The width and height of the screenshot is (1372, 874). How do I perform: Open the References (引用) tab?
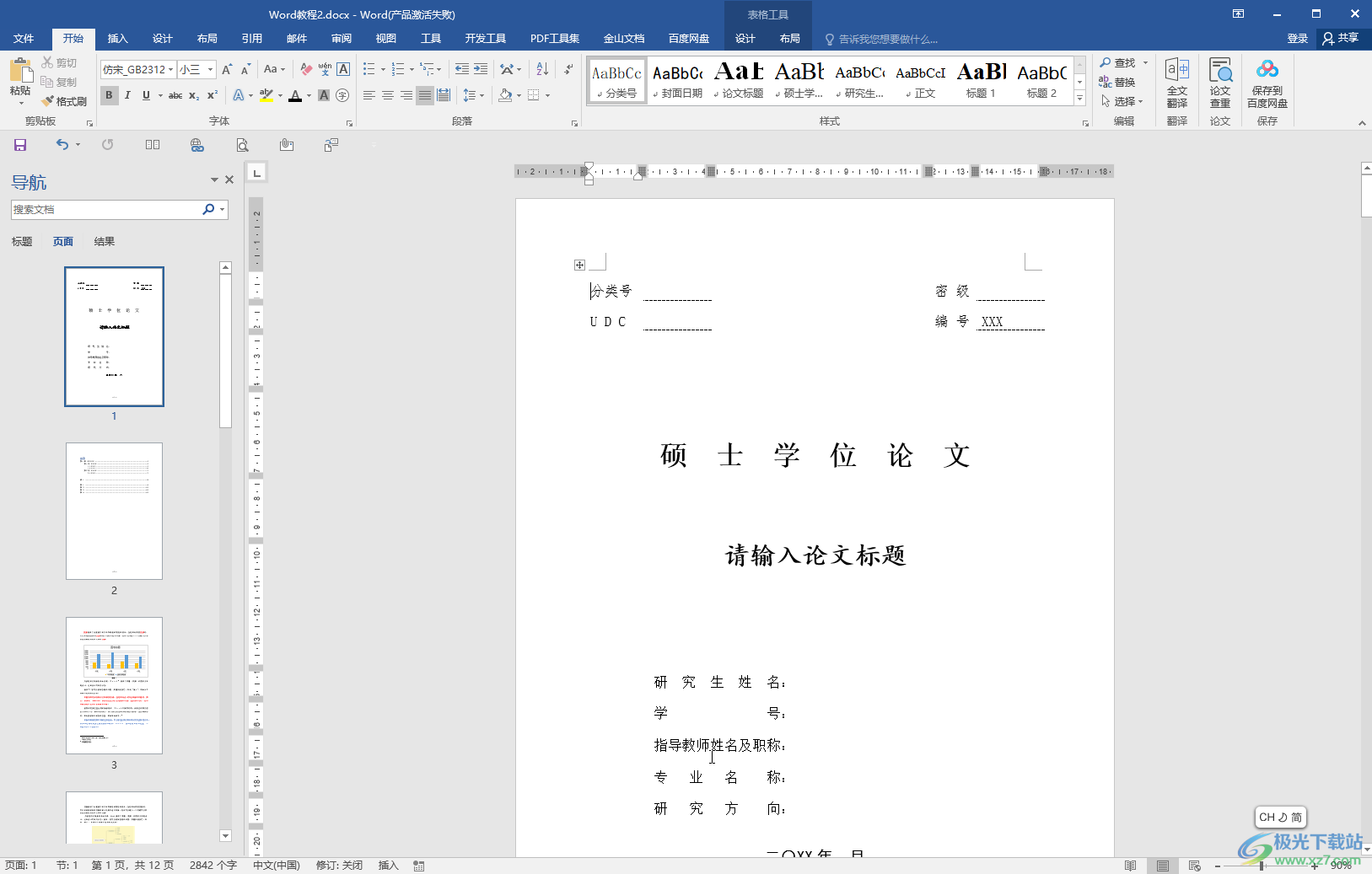(252, 39)
